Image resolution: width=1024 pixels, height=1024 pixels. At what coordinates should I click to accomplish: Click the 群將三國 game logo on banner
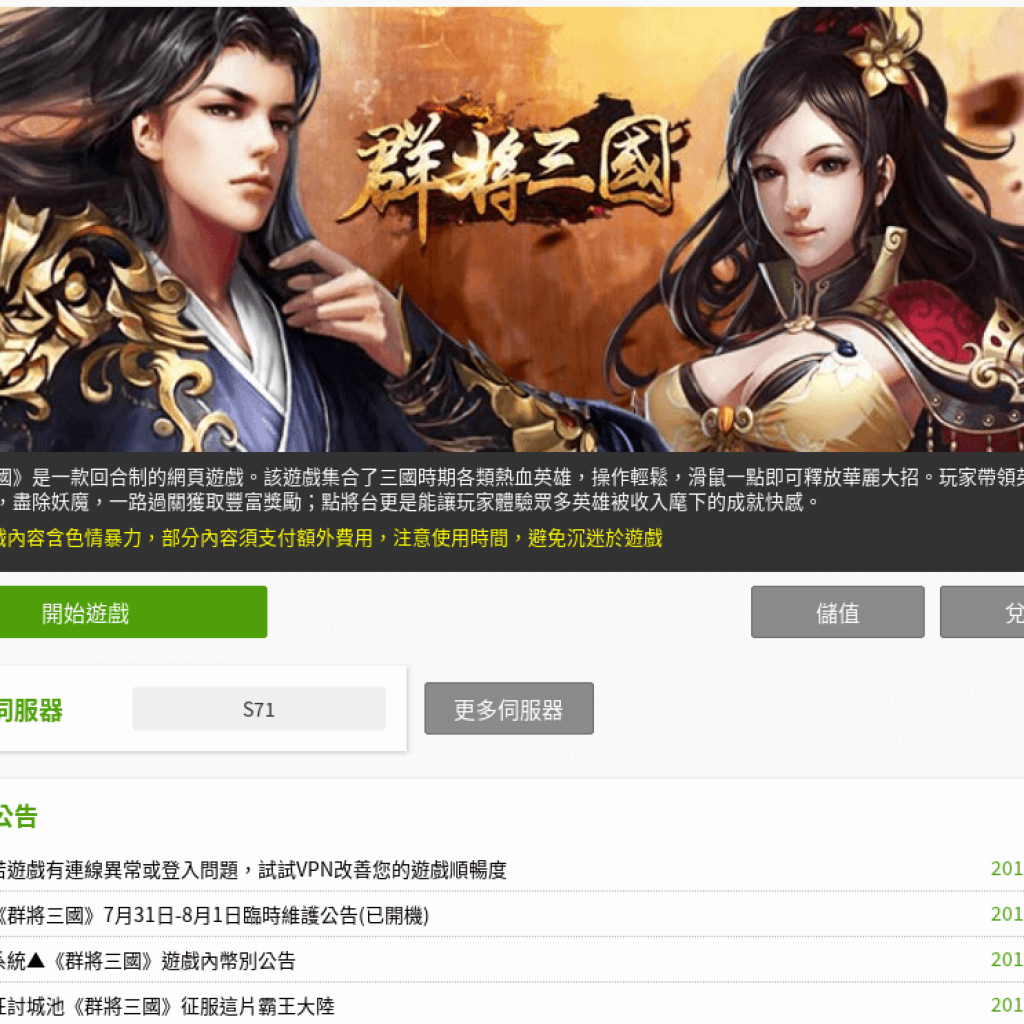(515, 168)
